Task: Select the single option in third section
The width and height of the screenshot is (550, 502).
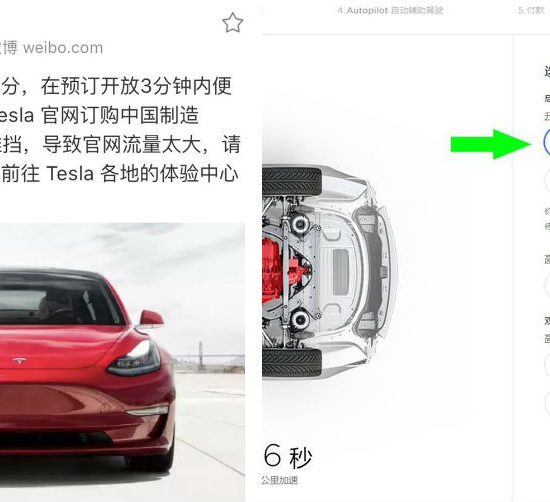Action: pyautogui.click(x=547, y=286)
